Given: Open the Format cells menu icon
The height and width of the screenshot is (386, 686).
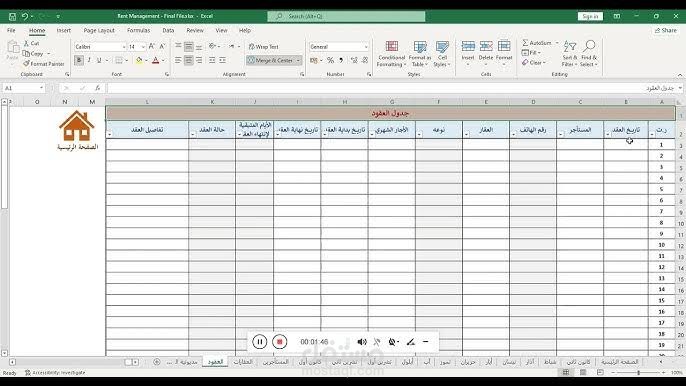Looking at the screenshot, I should 504,46.
